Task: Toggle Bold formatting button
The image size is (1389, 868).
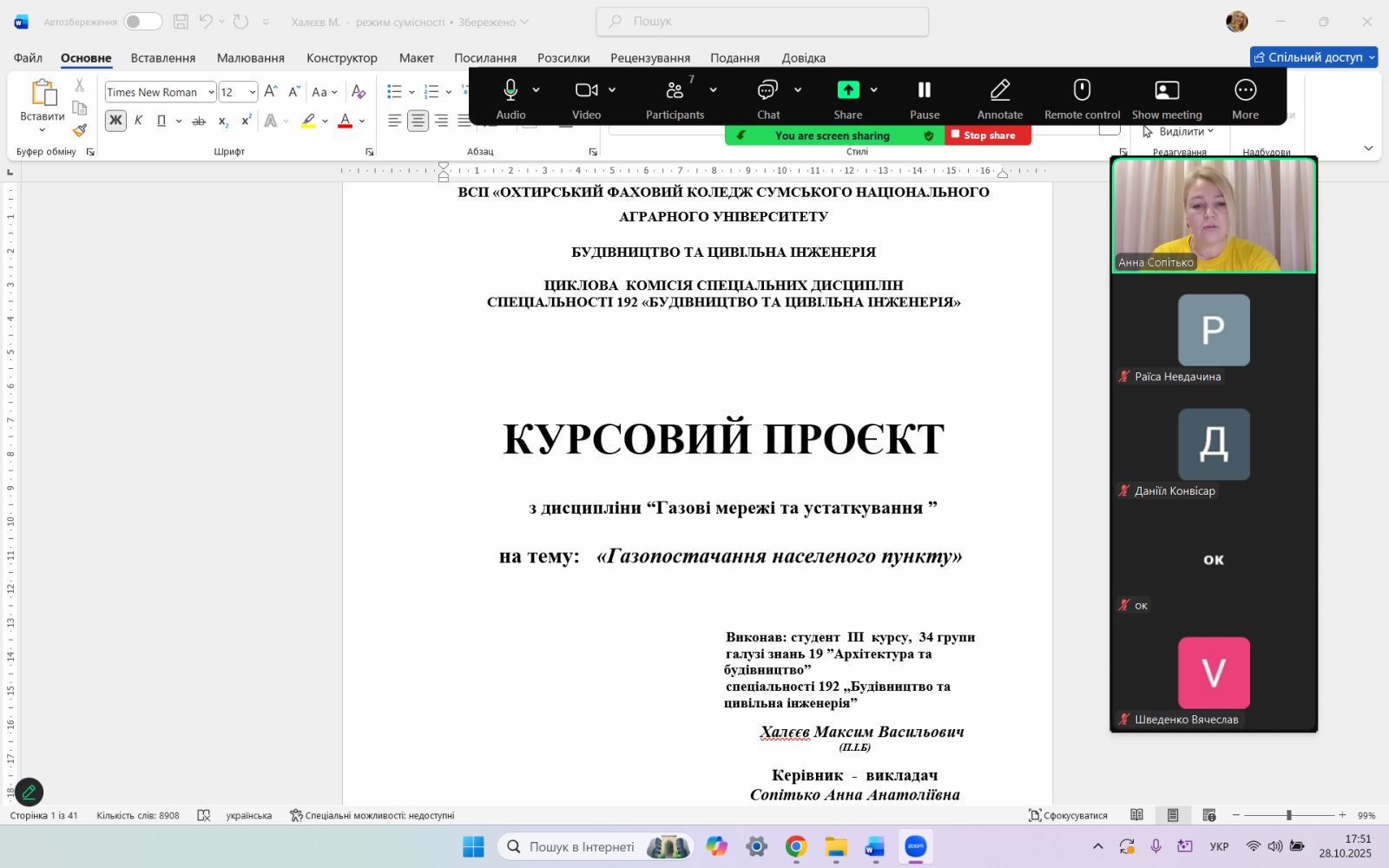Action: click(x=115, y=121)
